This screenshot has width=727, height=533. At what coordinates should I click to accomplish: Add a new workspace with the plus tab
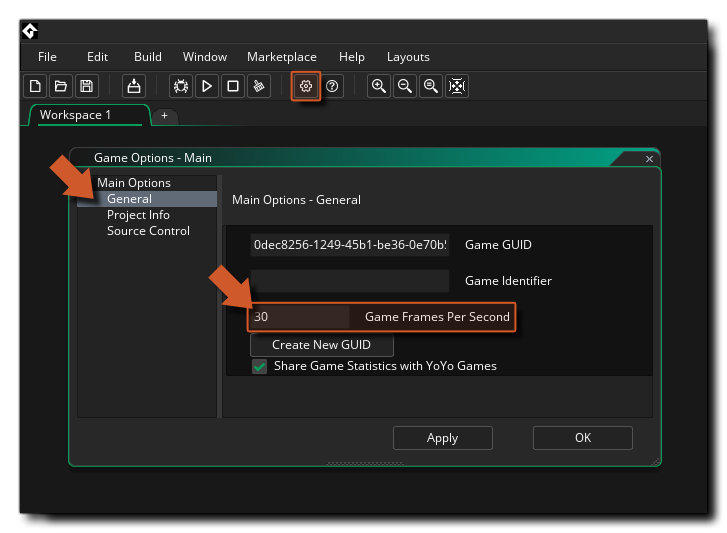pyautogui.click(x=164, y=115)
